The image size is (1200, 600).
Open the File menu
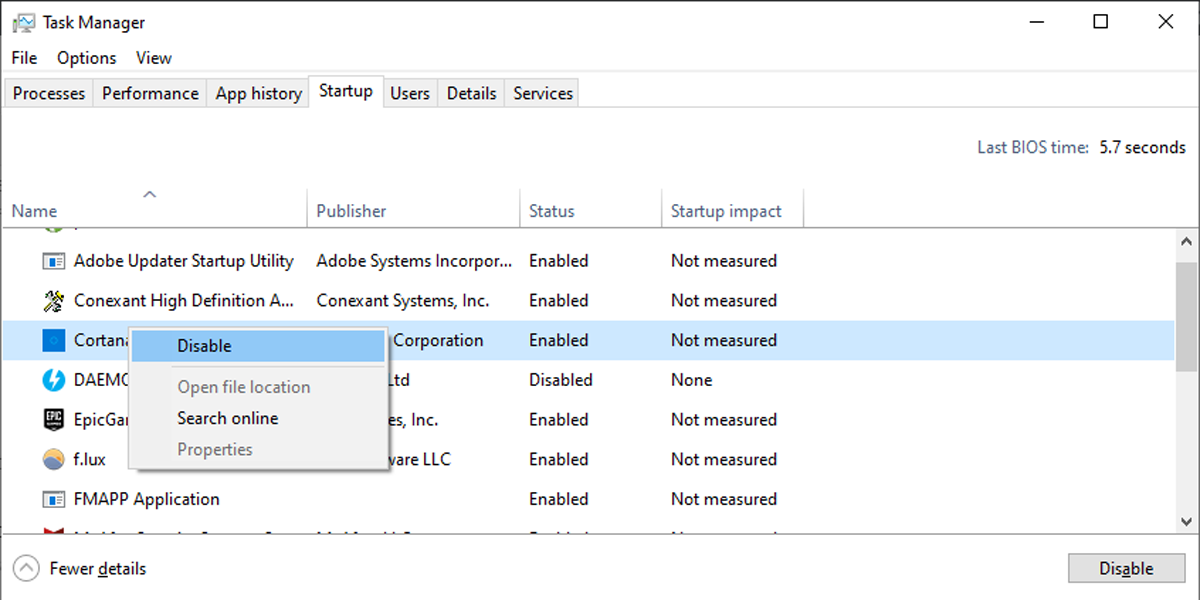pos(24,58)
